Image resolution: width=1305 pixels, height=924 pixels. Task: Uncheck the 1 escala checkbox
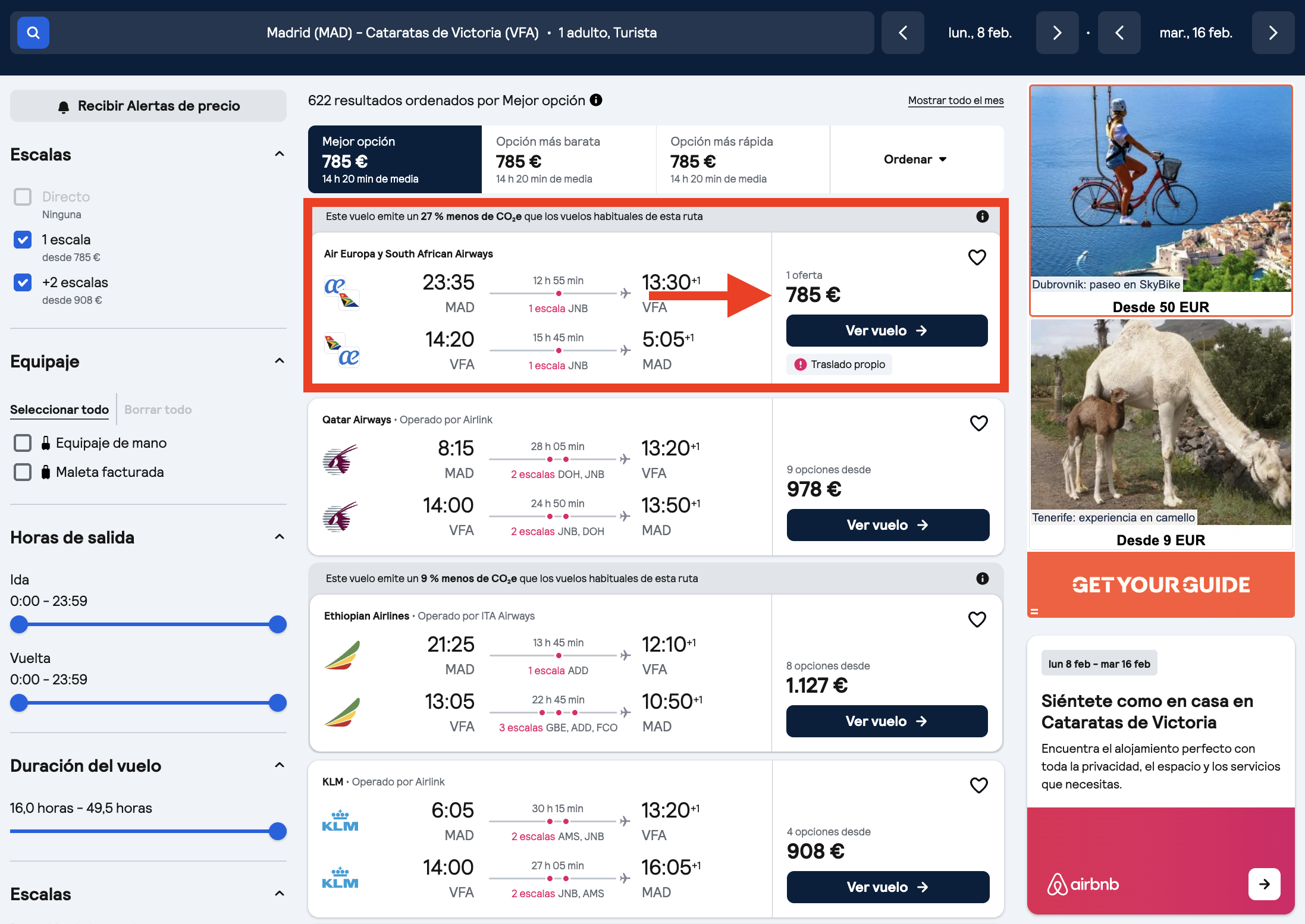point(23,240)
